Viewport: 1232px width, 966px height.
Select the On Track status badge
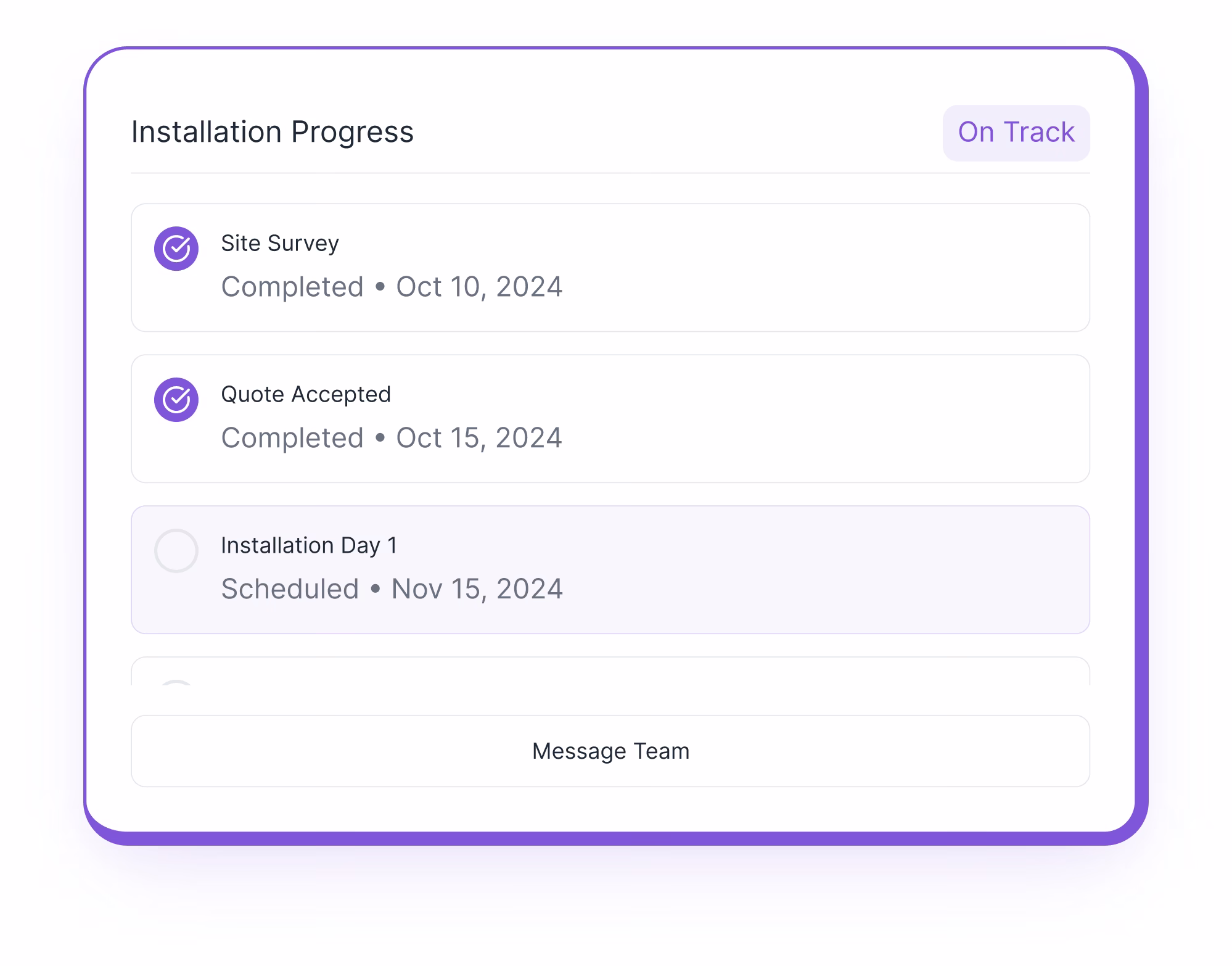1015,132
